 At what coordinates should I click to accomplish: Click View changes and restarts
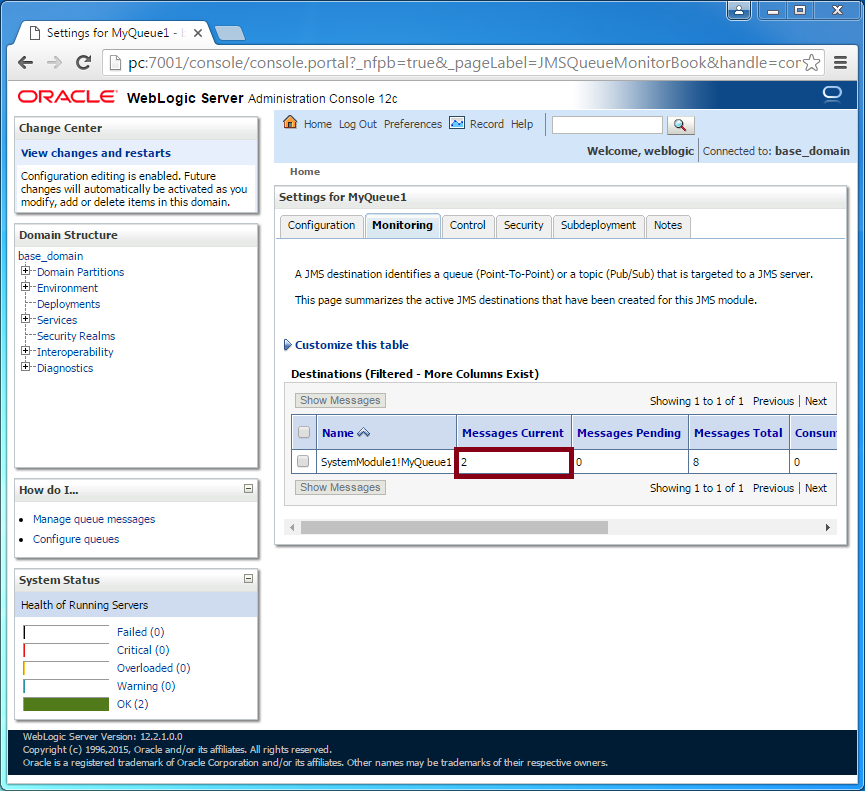[x=96, y=153]
